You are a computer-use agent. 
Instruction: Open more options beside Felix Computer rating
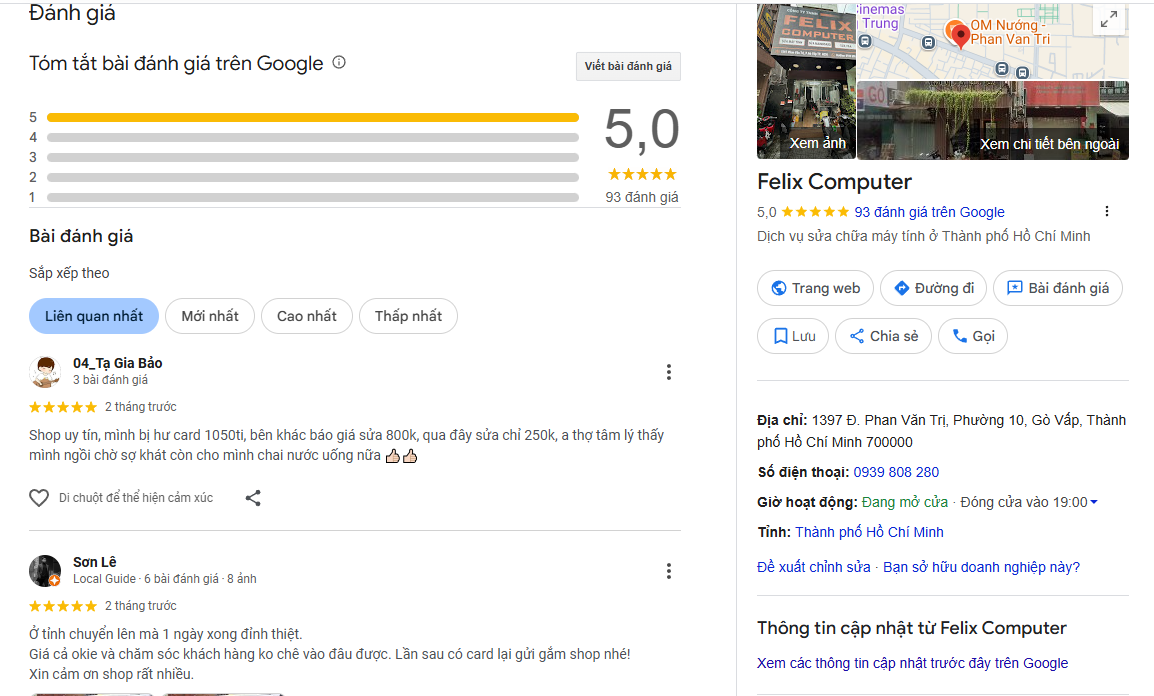1106,212
